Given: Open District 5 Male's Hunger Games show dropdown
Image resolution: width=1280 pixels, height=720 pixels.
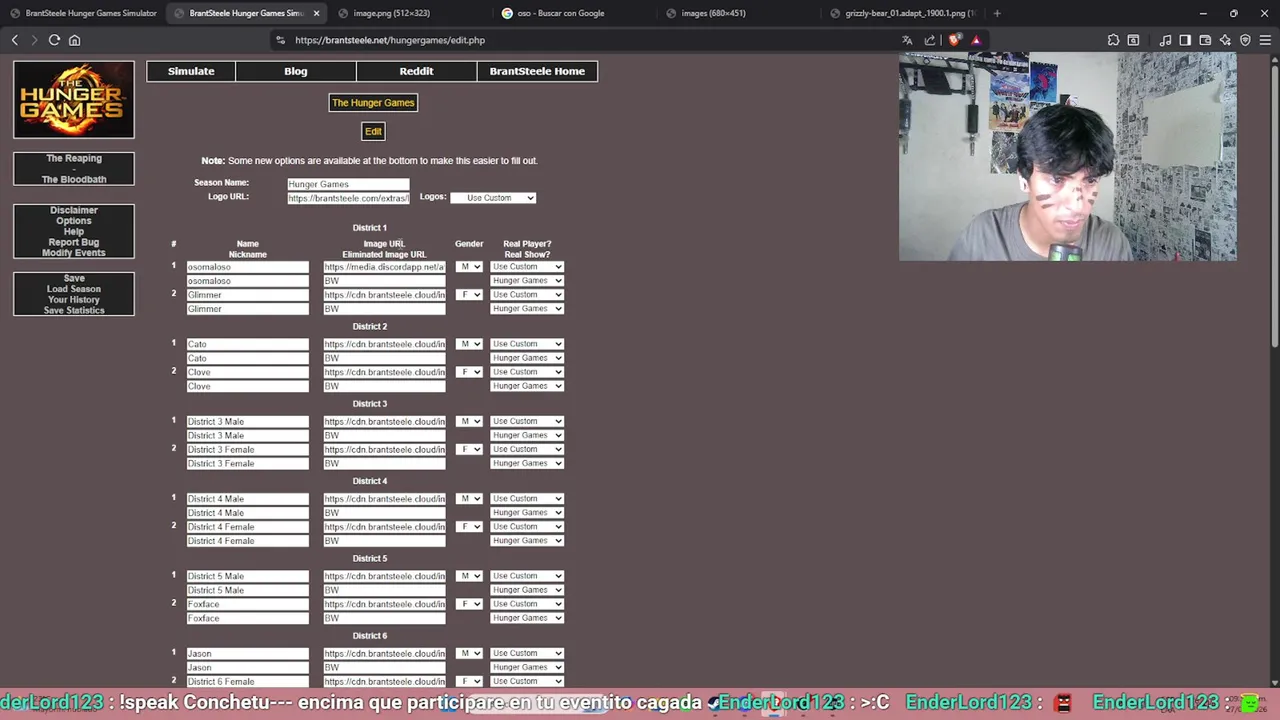Looking at the screenshot, I should click(x=527, y=590).
